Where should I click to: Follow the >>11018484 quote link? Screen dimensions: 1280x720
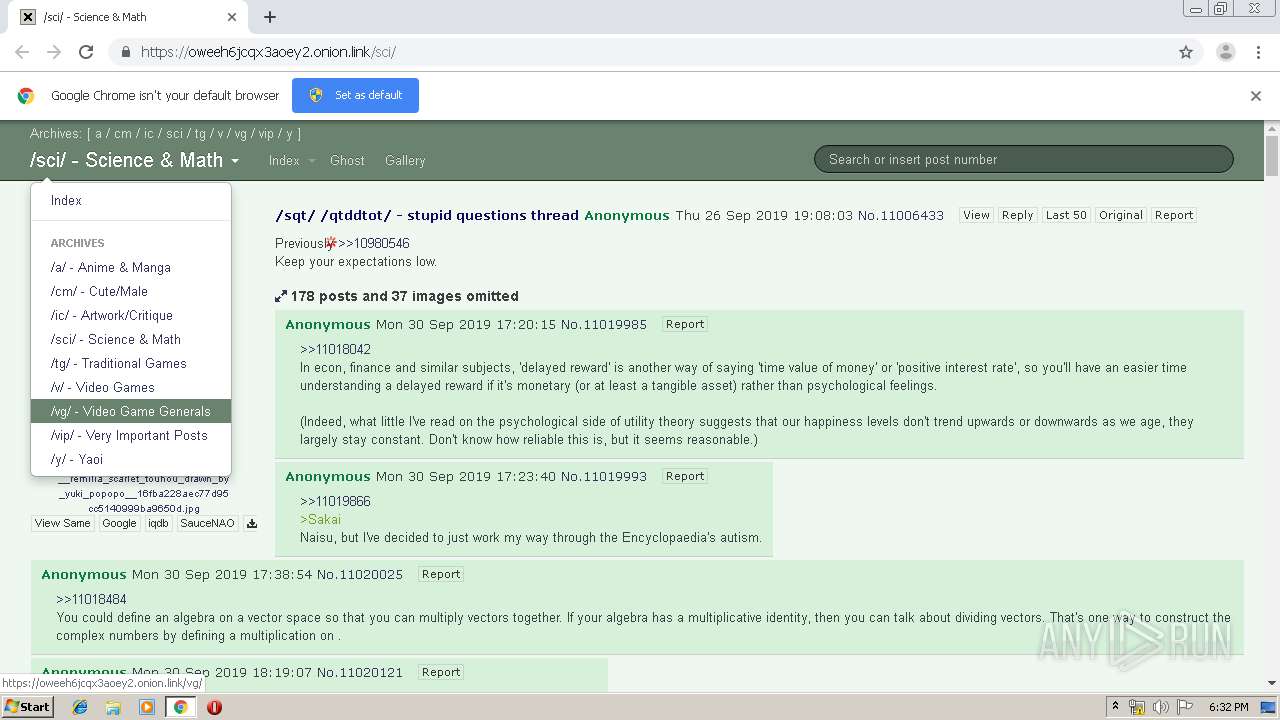coord(91,599)
